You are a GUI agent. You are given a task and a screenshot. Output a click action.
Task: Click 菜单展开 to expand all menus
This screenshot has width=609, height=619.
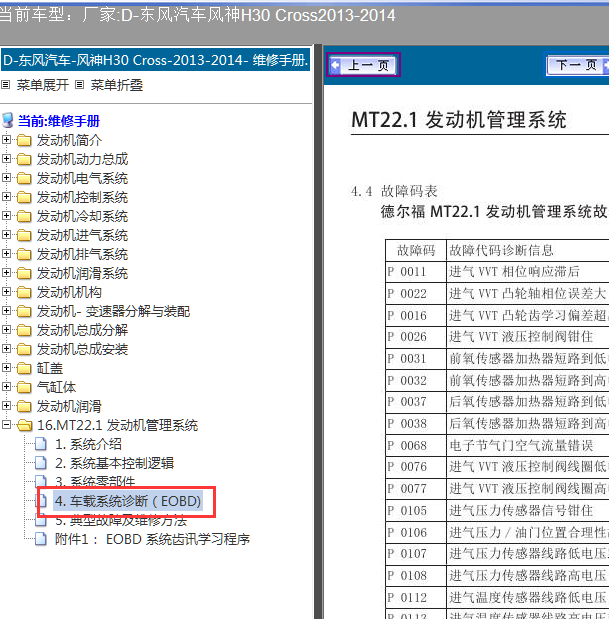click(x=43, y=85)
